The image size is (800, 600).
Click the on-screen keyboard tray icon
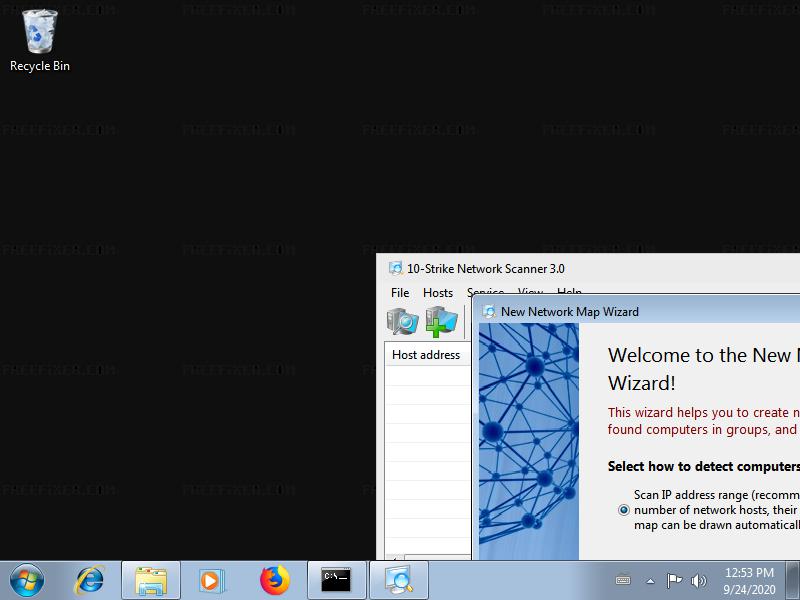623,581
